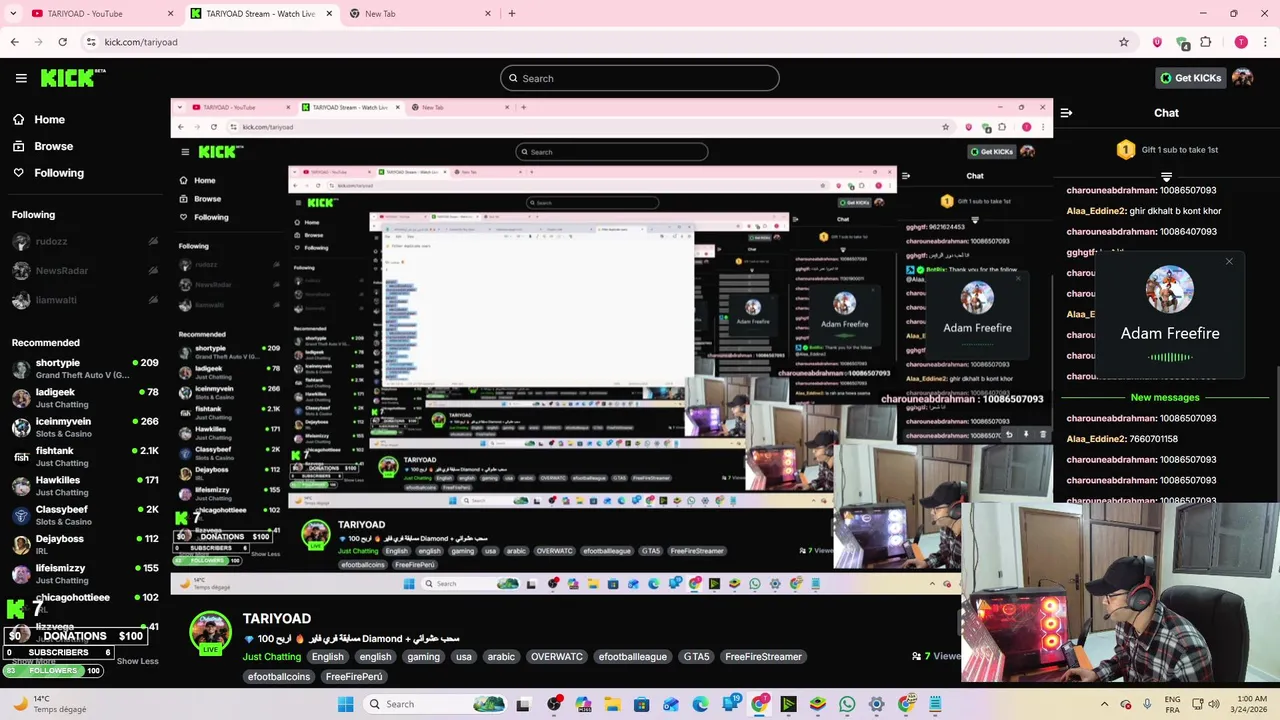Open the weather widget showing 14°C
Image resolution: width=1280 pixels, height=720 pixels.
coord(48,704)
